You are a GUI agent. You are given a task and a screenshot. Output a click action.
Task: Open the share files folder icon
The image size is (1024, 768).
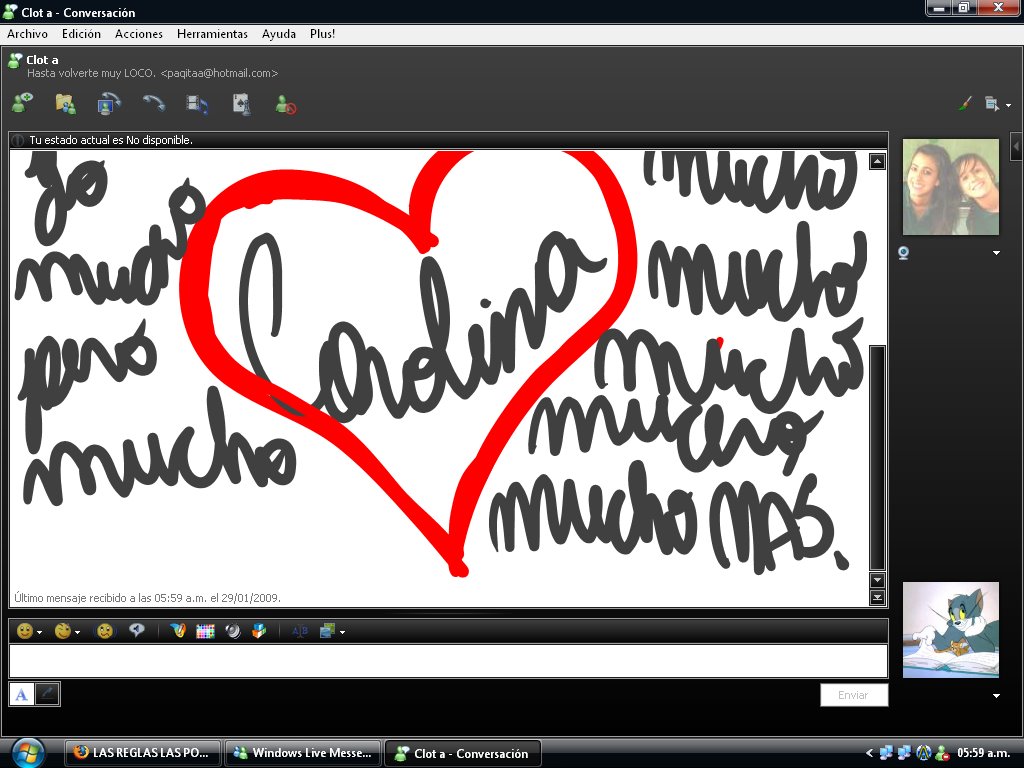(65, 104)
